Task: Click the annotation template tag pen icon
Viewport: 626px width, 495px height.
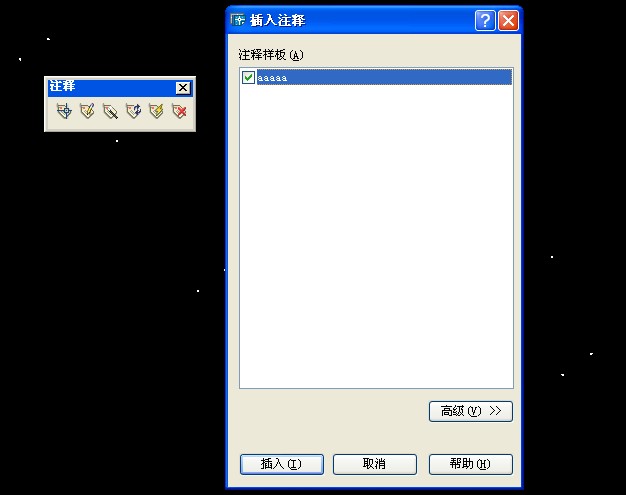Action: 110,111
